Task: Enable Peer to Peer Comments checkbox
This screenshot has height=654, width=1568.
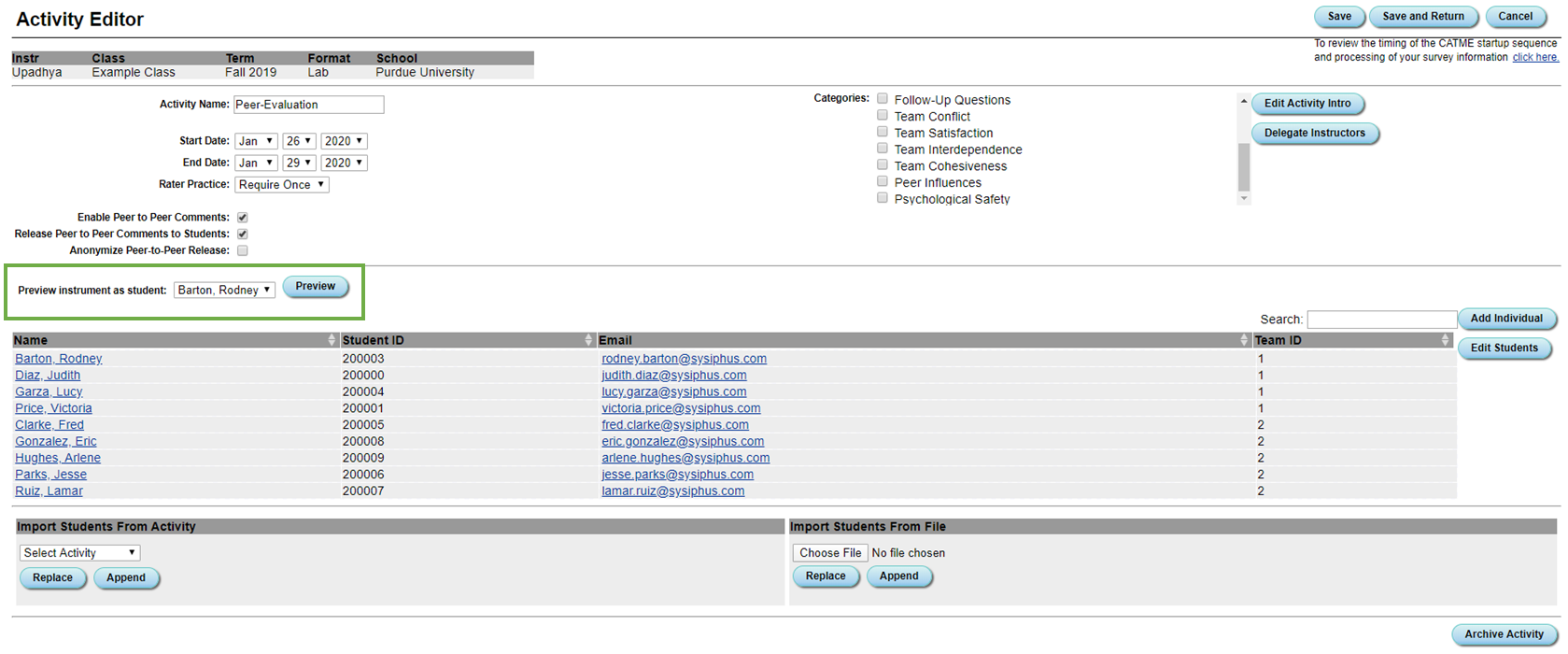Action: point(243,218)
